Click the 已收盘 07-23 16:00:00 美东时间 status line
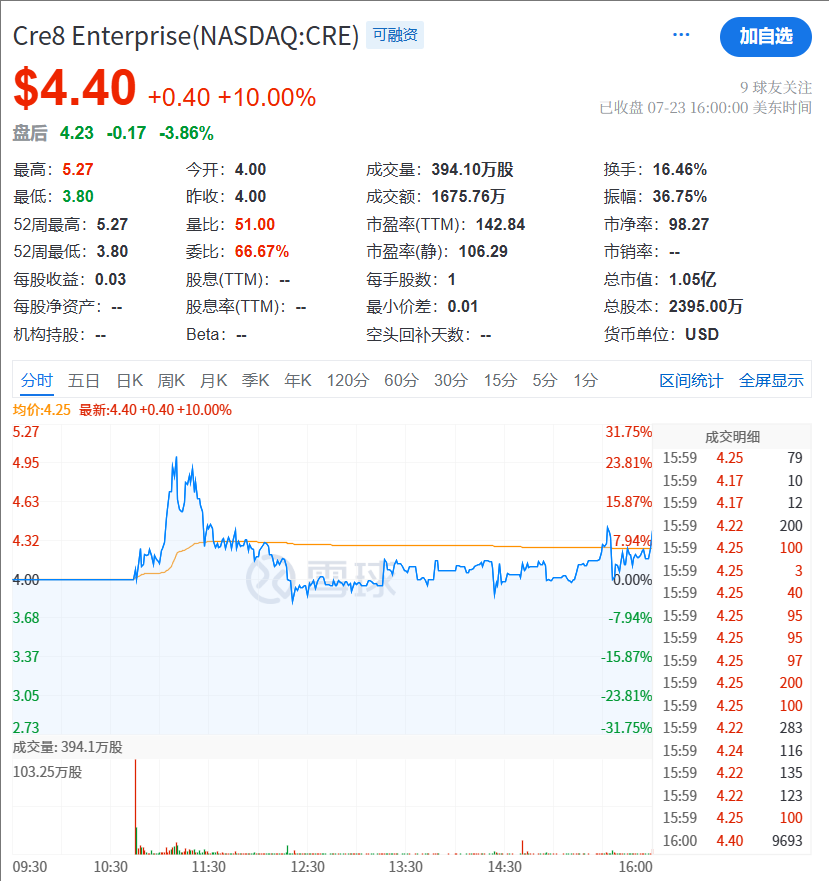Viewport: 829px width, 881px height. 705,107
